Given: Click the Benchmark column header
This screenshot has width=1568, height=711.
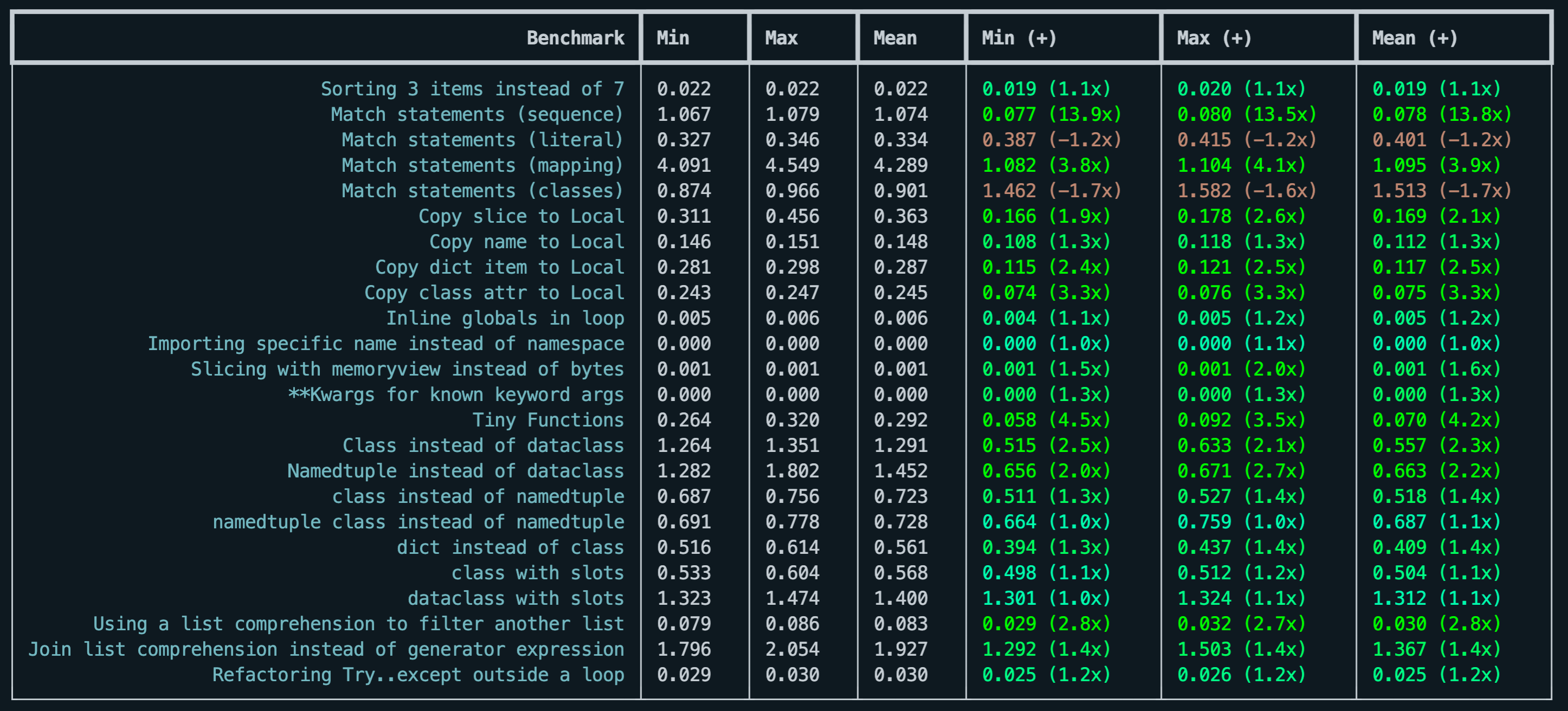Looking at the screenshot, I should click(x=575, y=38).
